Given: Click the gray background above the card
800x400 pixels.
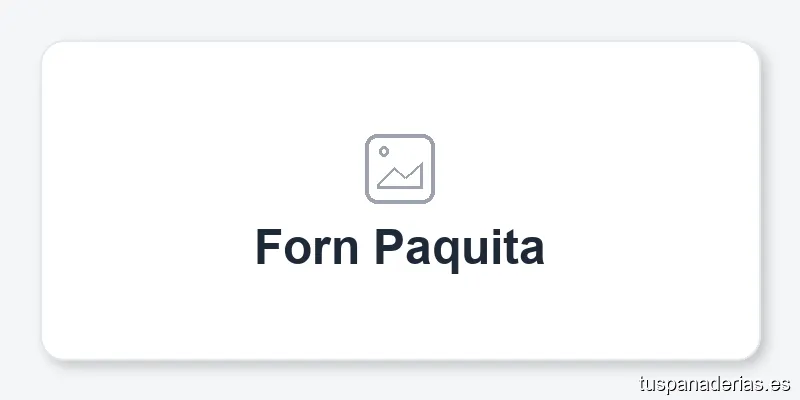Looking at the screenshot, I should pyautogui.click(x=400, y=20).
